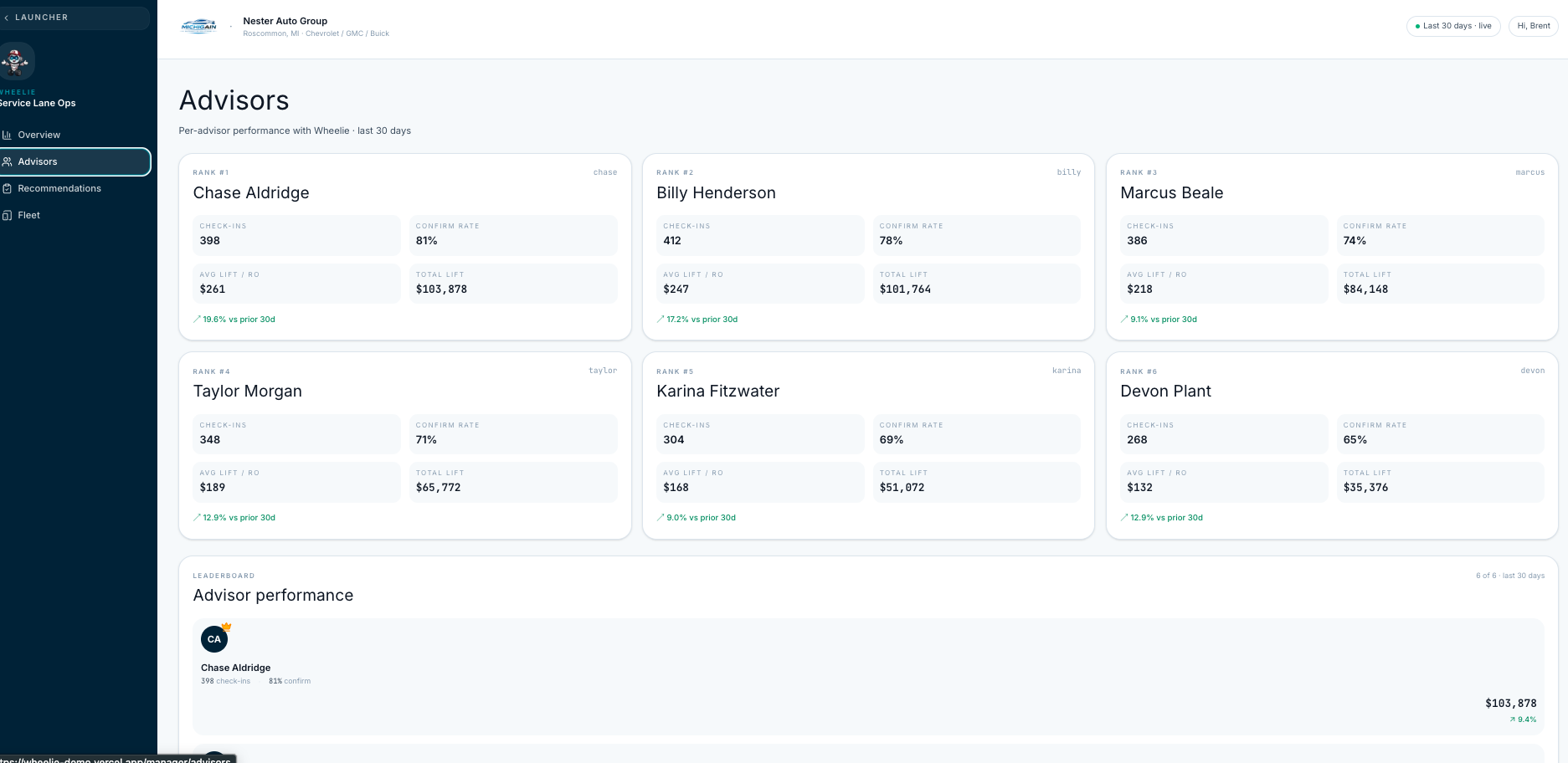Click Devon Plant's 268 check-ins tile
The height and width of the screenshot is (763, 1568).
coord(1225,434)
